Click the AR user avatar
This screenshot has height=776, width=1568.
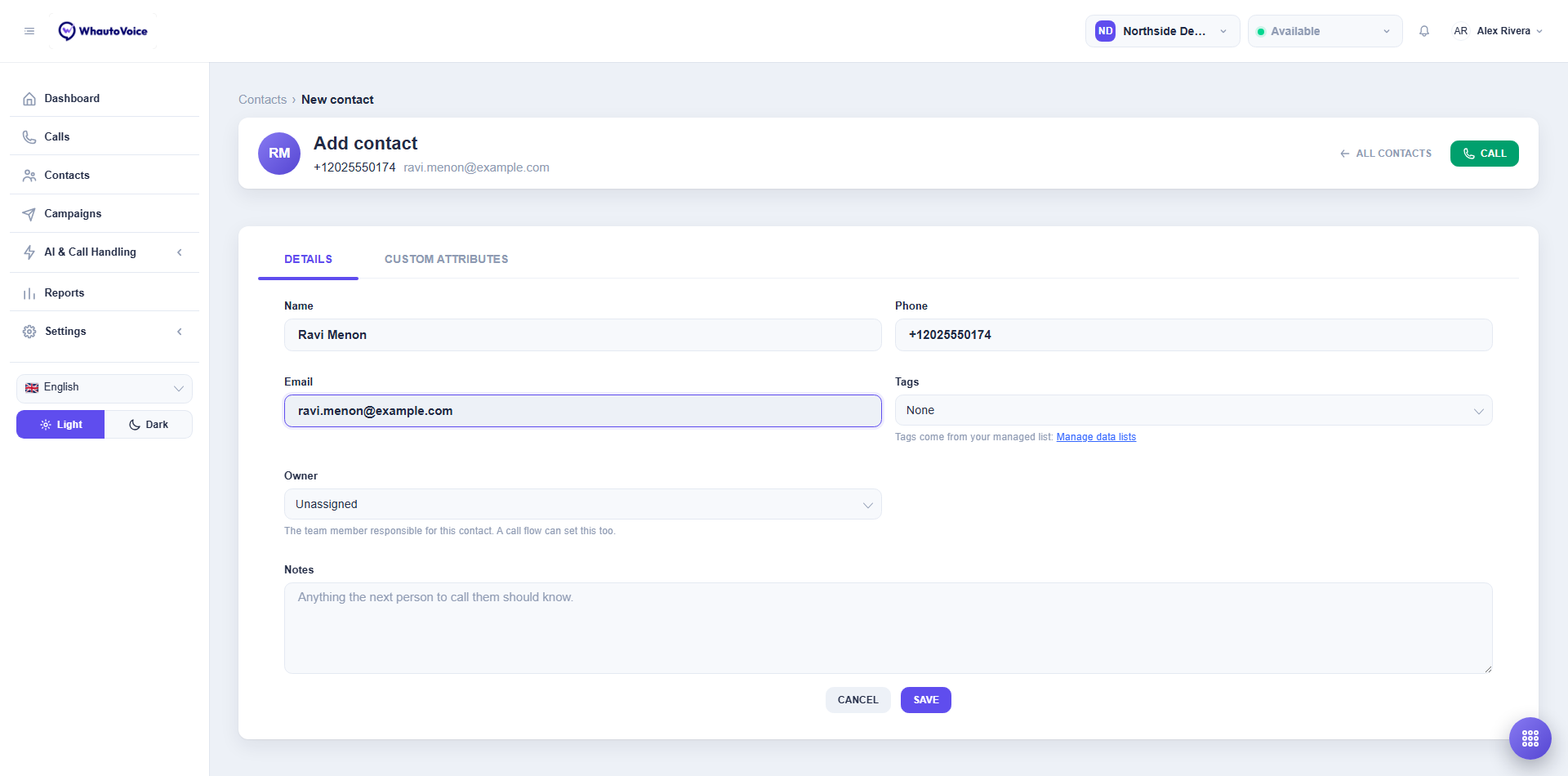(1460, 31)
